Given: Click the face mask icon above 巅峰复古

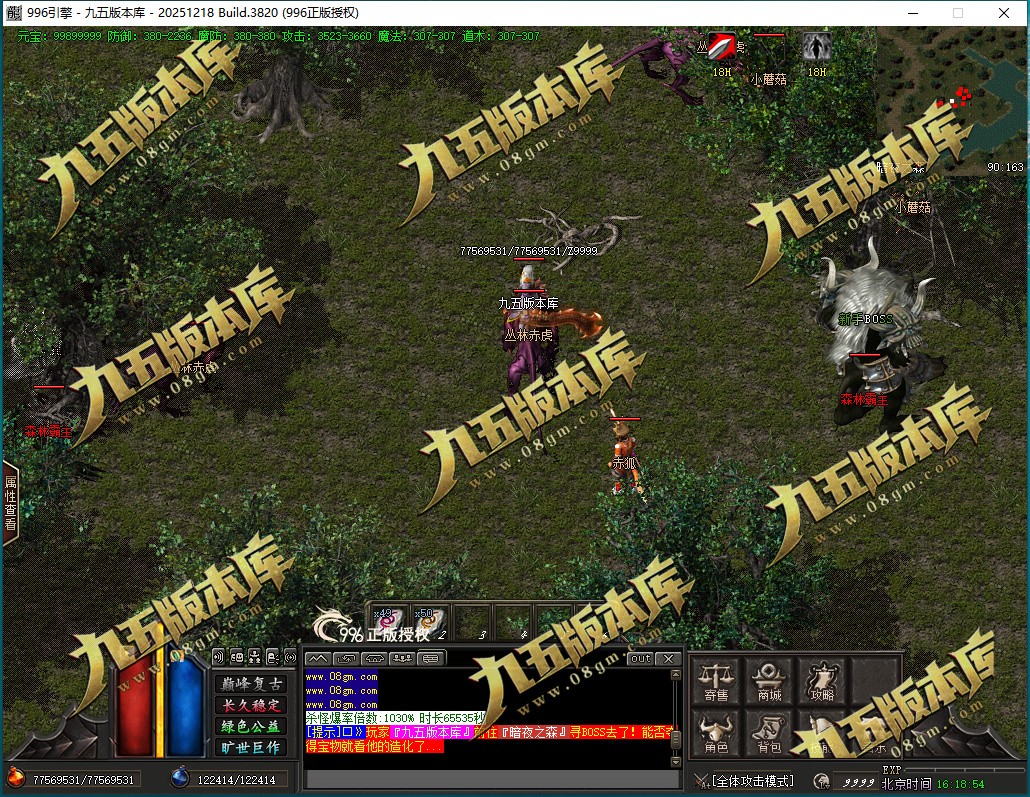Looking at the screenshot, I should (237, 656).
